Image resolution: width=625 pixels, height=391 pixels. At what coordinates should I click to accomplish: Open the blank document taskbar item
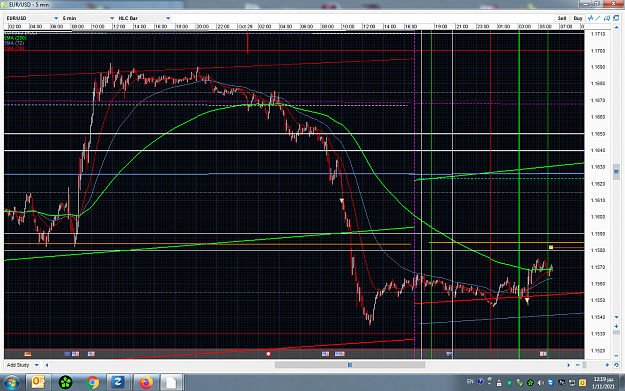(x=171, y=383)
